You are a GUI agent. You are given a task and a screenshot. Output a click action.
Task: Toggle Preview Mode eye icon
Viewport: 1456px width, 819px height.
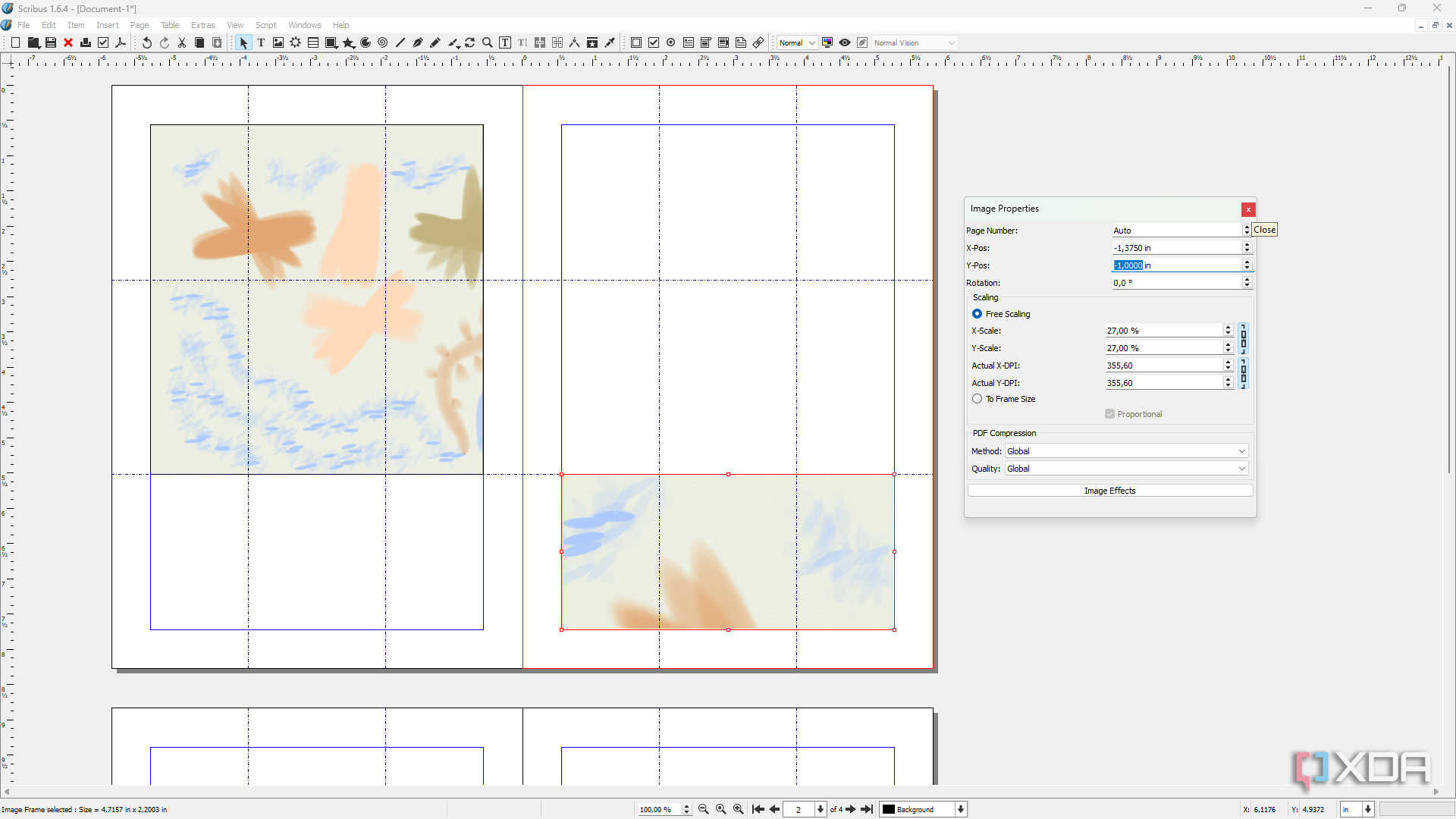tap(845, 43)
